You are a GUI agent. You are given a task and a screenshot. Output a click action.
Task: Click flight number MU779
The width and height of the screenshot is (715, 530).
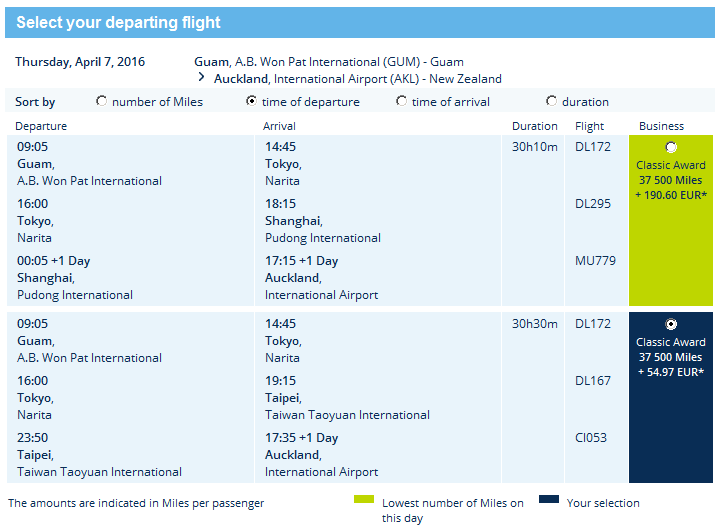595,261
